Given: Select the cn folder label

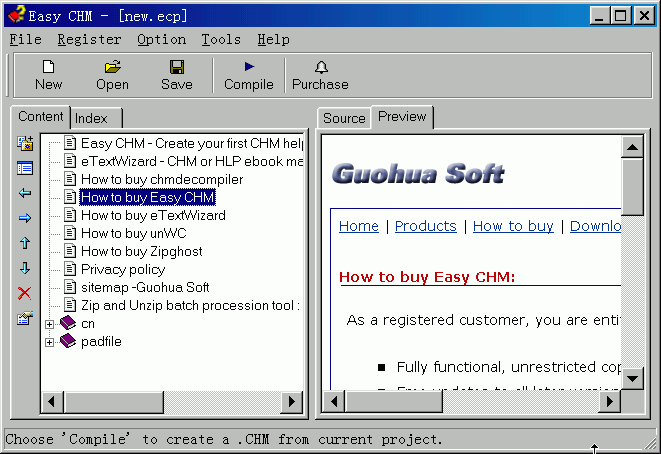Looking at the screenshot, I should tap(88, 324).
